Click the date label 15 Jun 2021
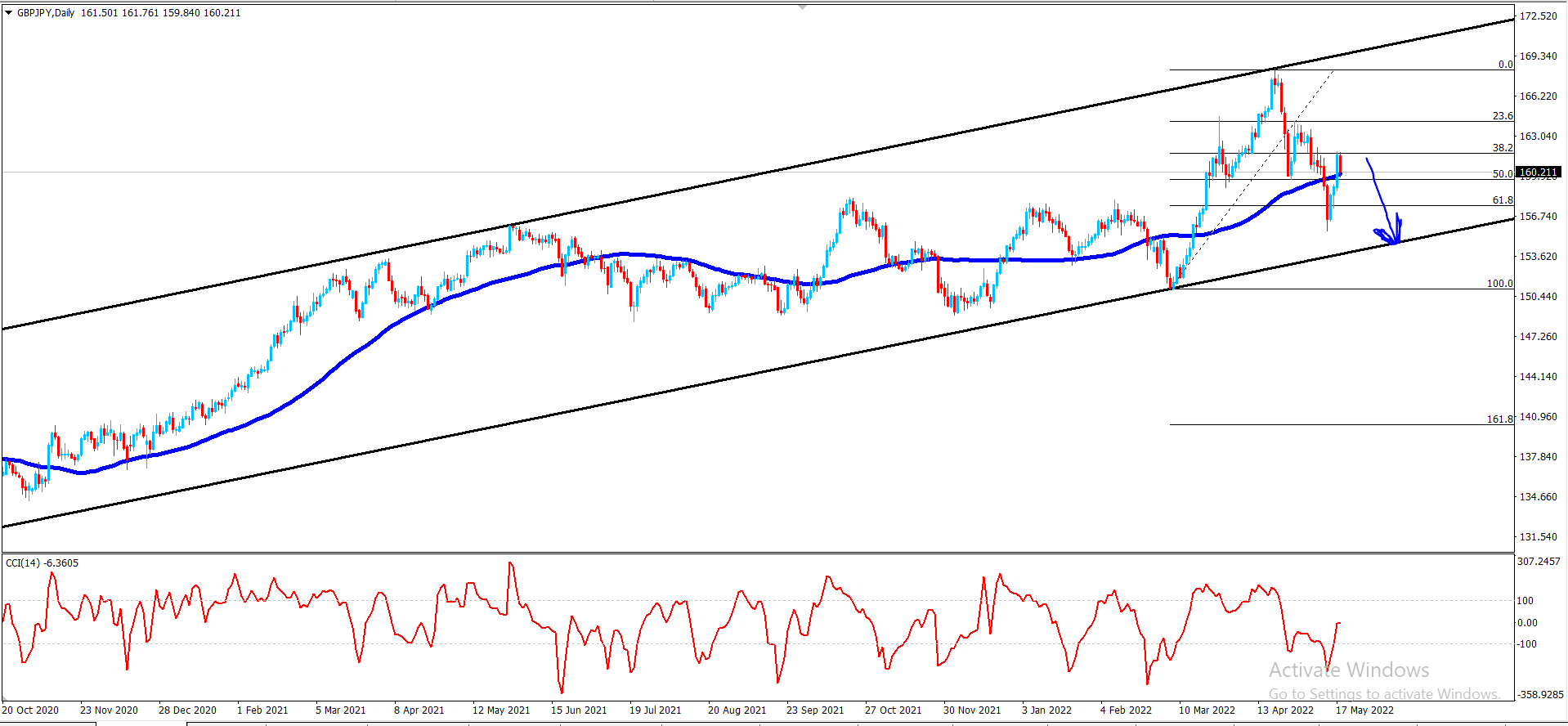The width and height of the screenshot is (1568, 726). [x=579, y=710]
